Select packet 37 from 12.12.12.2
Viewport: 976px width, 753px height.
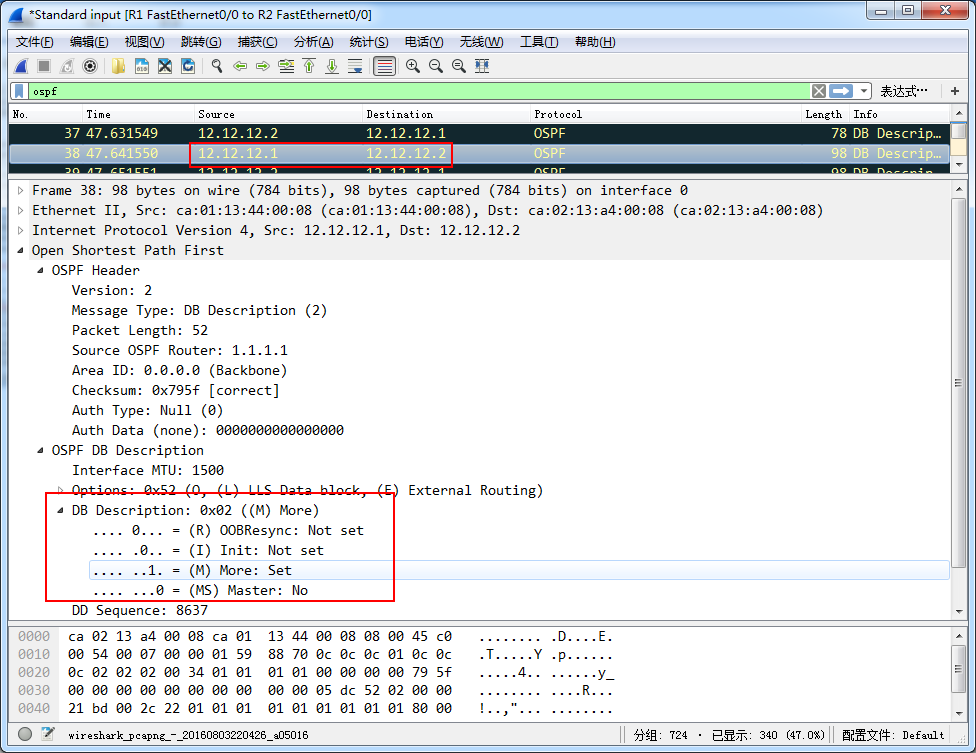tap(479, 133)
